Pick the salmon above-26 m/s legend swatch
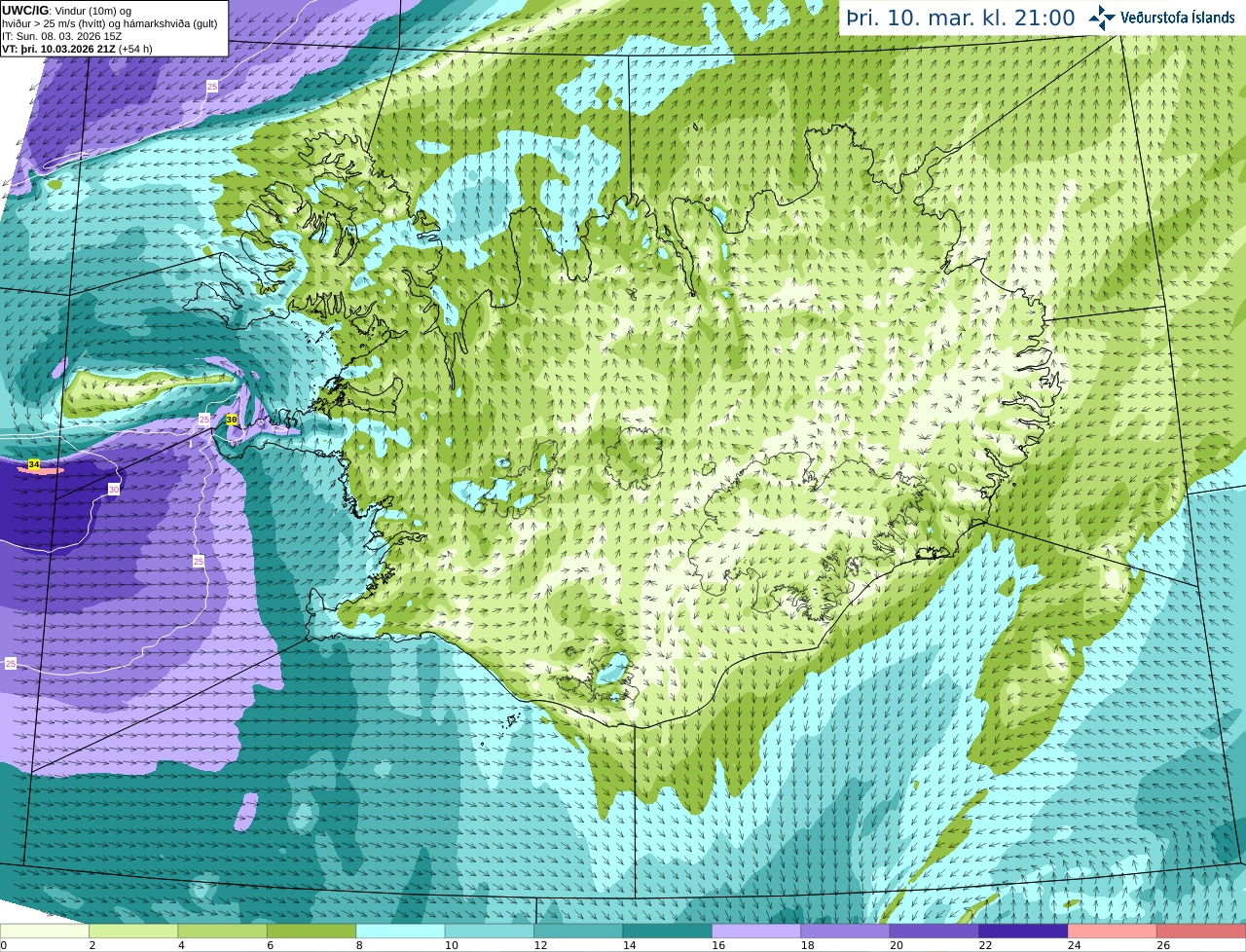This screenshot has height=952, width=1246. point(1201,931)
